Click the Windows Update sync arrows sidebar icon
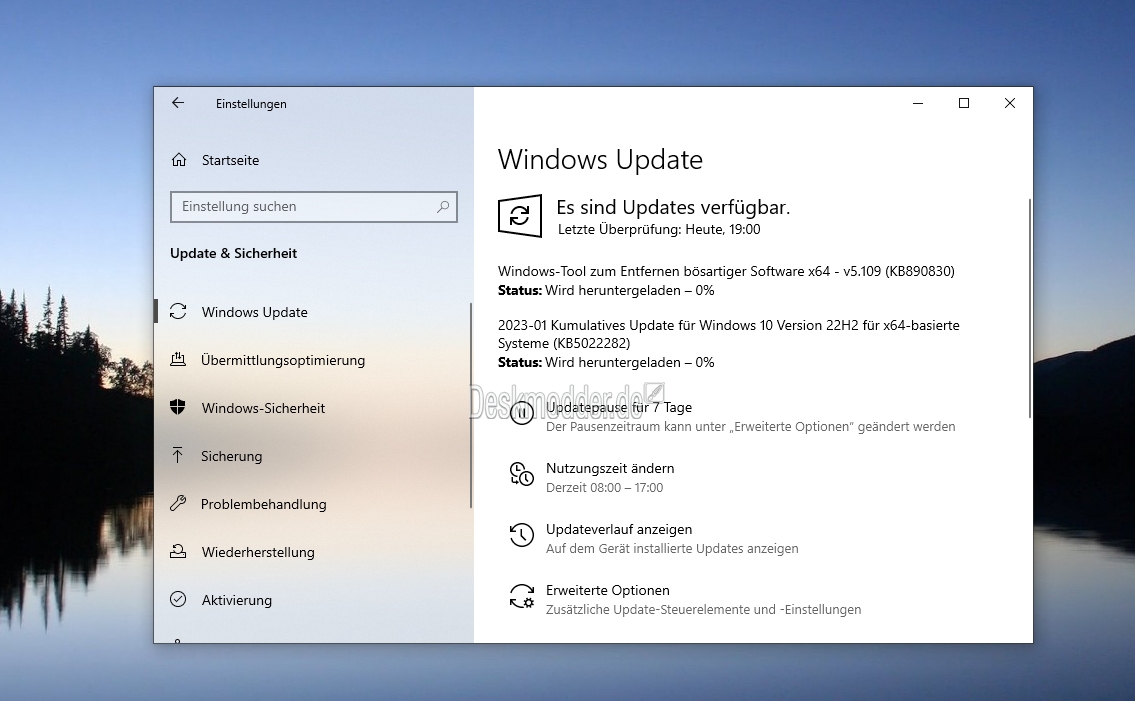 pyautogui.click(x=178, y=311)
